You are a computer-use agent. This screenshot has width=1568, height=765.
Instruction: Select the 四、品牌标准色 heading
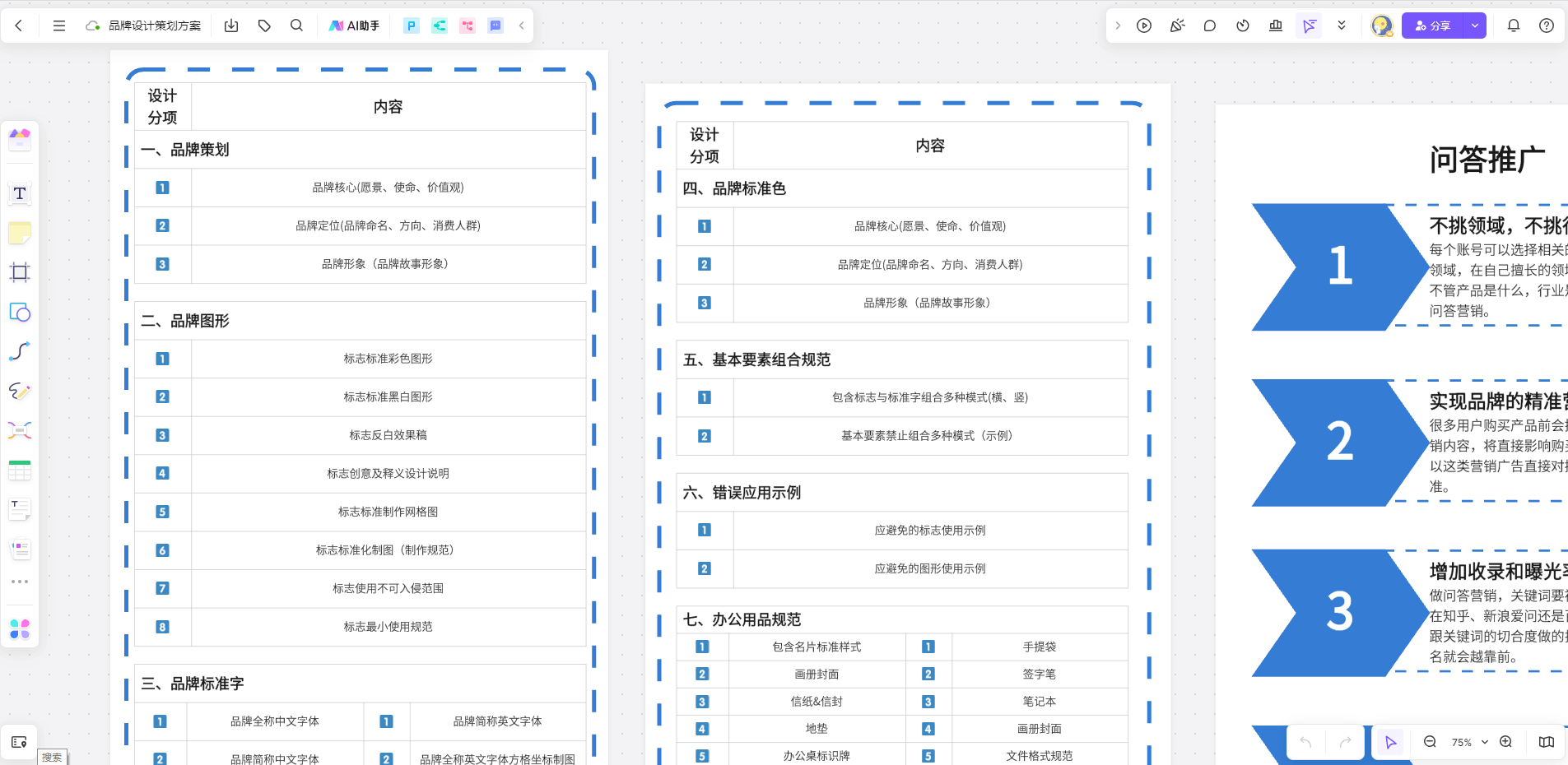click(x=735, y=188)
